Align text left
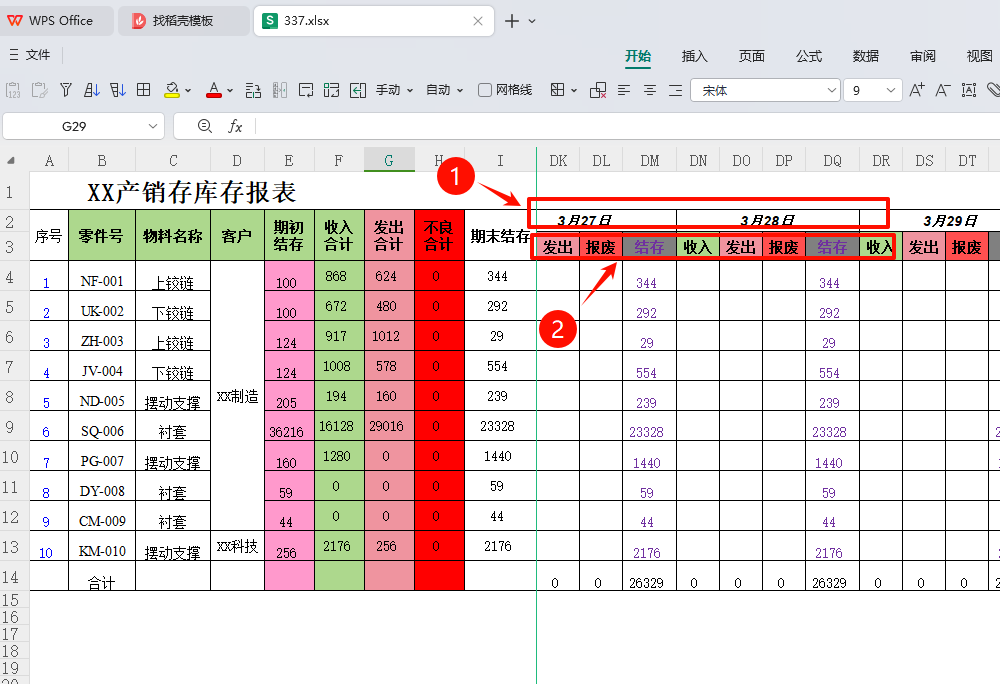The image size is (1000, 684). point(624,91)
